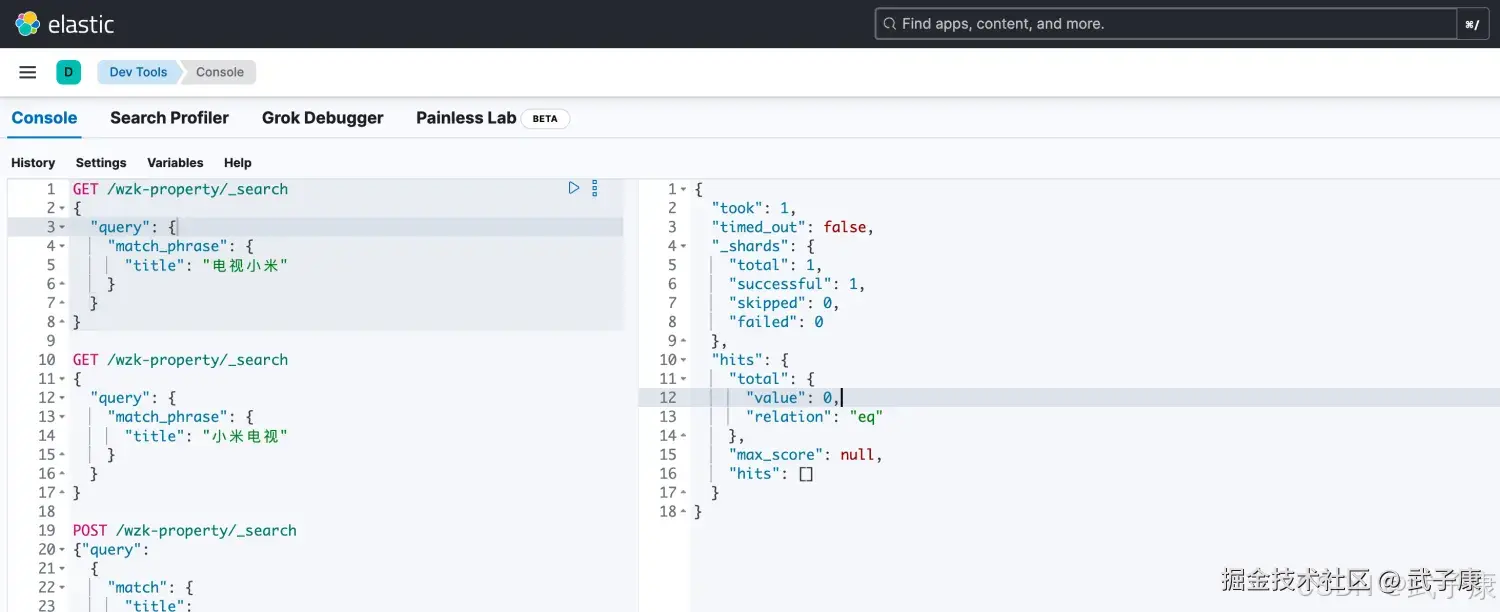The image size is (1500, 612).
Task: Collapse the second request body at line 11
Action: (x=62, y=379)
